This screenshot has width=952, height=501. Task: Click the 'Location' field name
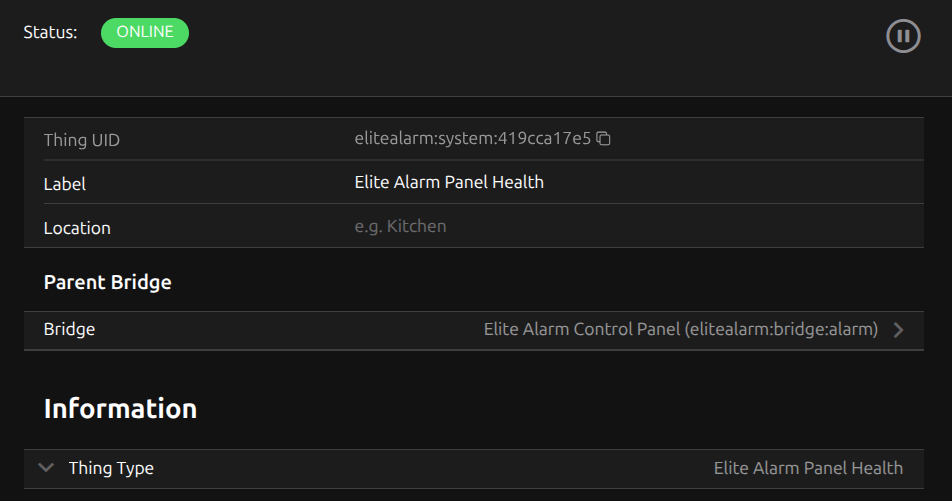pyautogui.click(x=77, y=228)
